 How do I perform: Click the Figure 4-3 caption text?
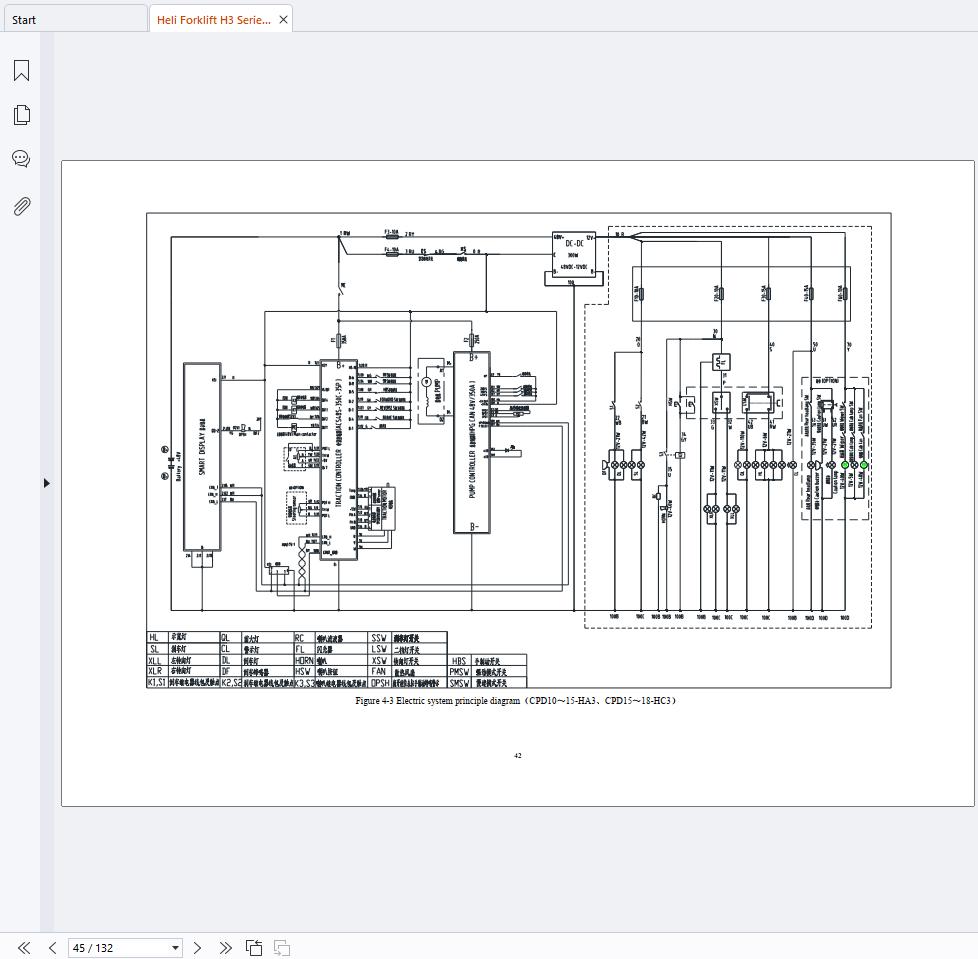(515, 700)
